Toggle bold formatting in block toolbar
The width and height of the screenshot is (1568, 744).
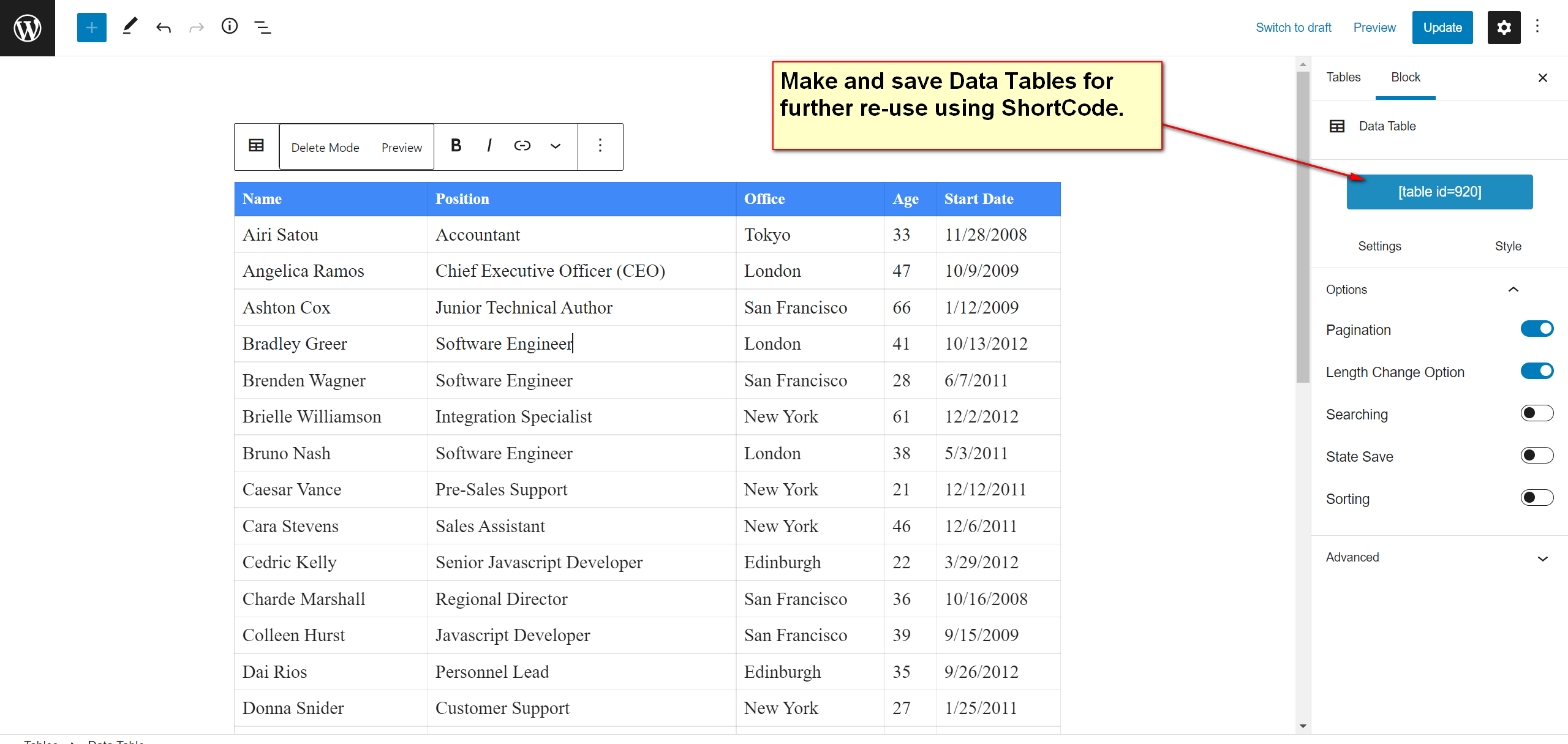[456, 146]
